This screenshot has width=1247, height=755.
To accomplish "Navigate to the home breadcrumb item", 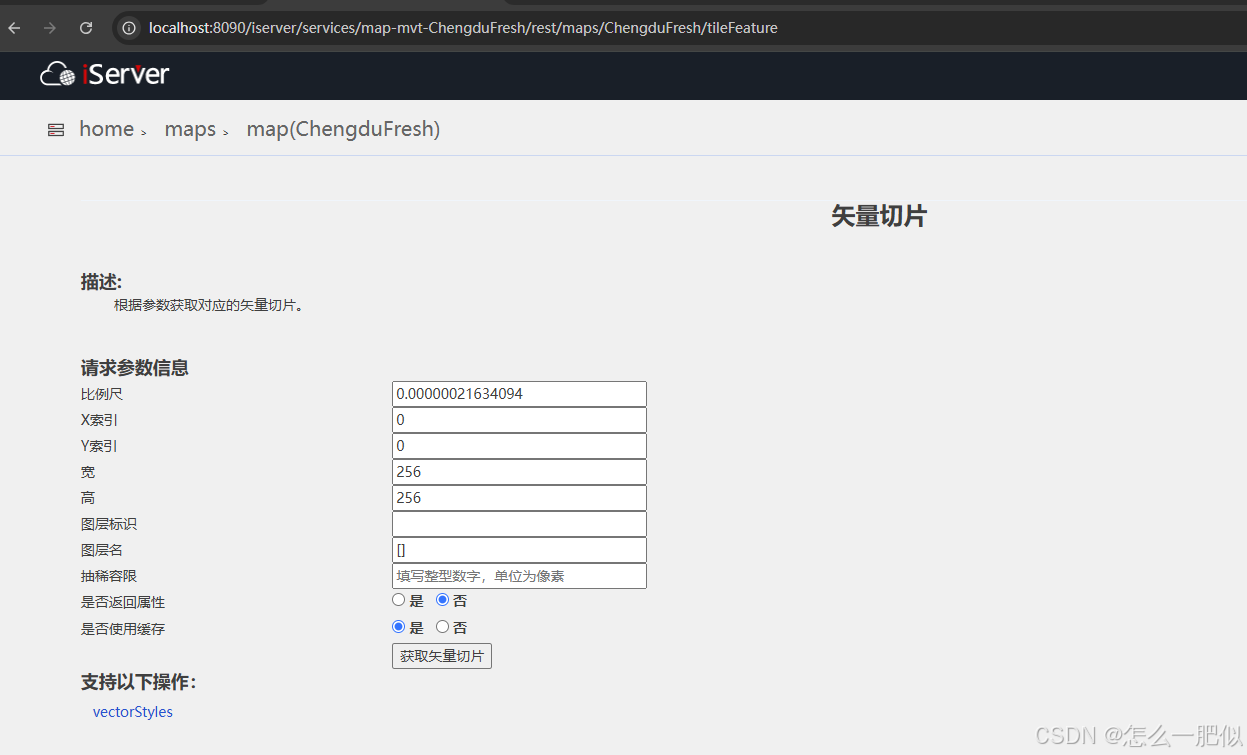I will point(106,129).
